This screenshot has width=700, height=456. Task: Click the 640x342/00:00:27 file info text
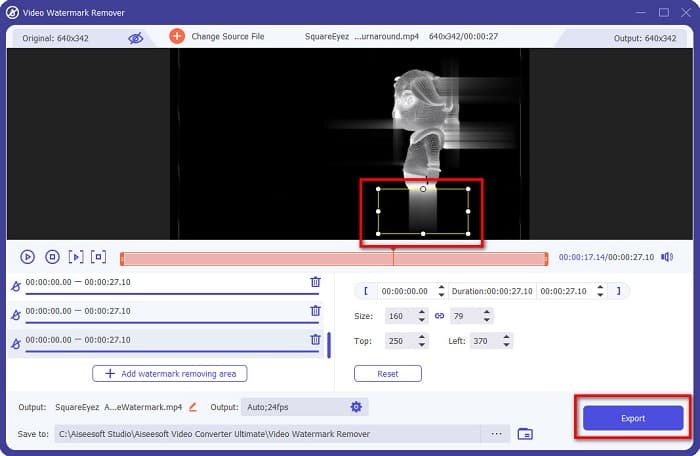click(463, 37)
